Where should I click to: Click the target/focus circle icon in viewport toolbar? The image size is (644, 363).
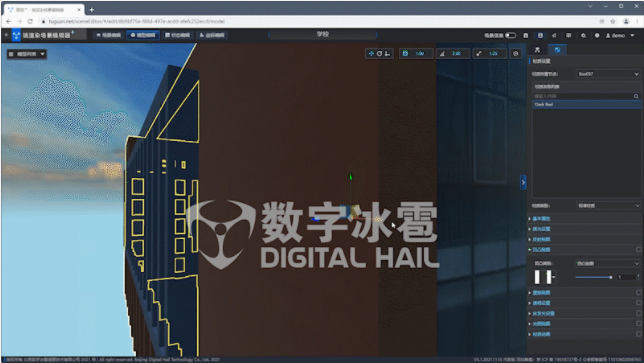coord(516,53)
